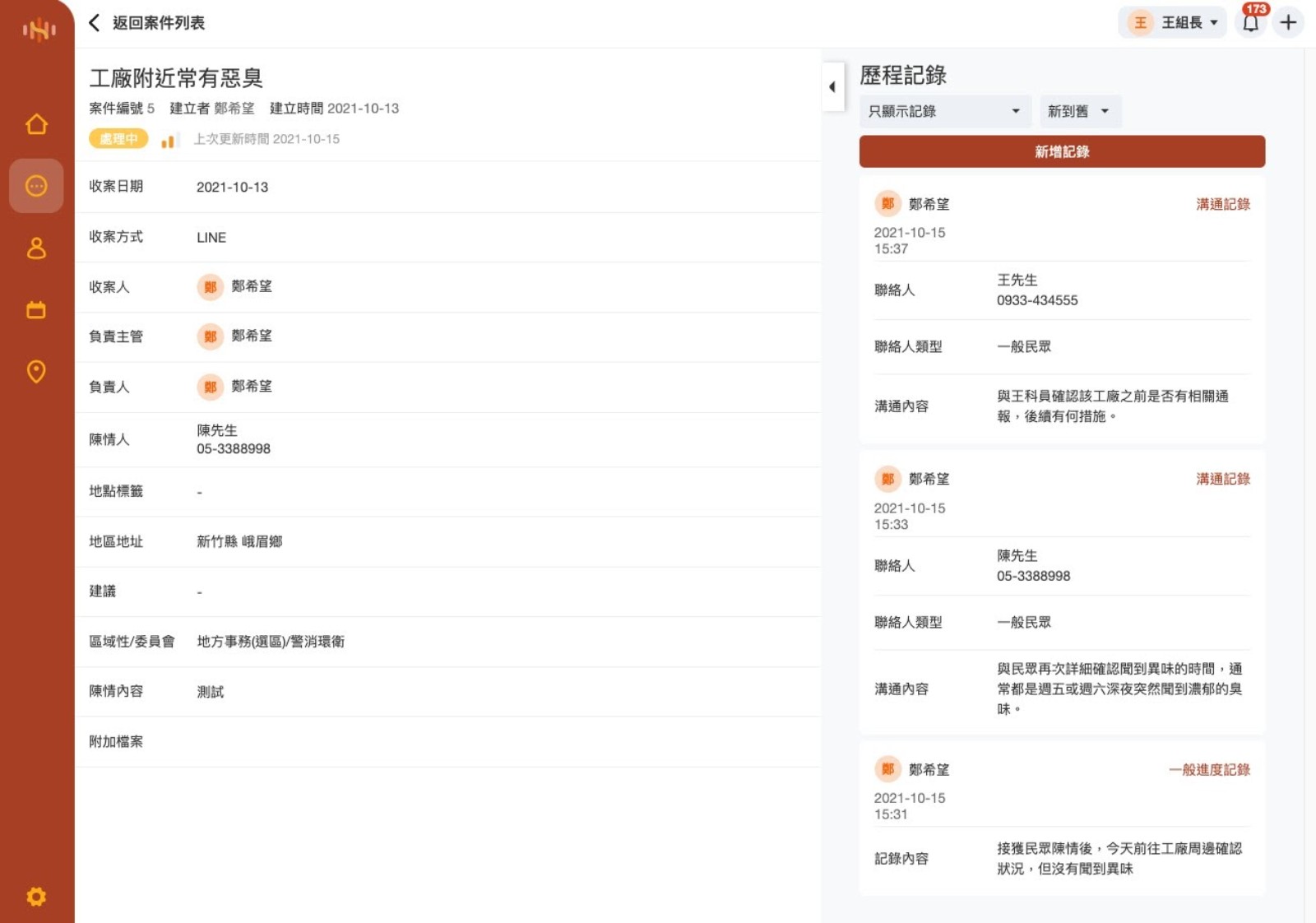Click the 2021-10-15 15:31 timestamp
The image size is (1316, 923).
pos(910,806)
